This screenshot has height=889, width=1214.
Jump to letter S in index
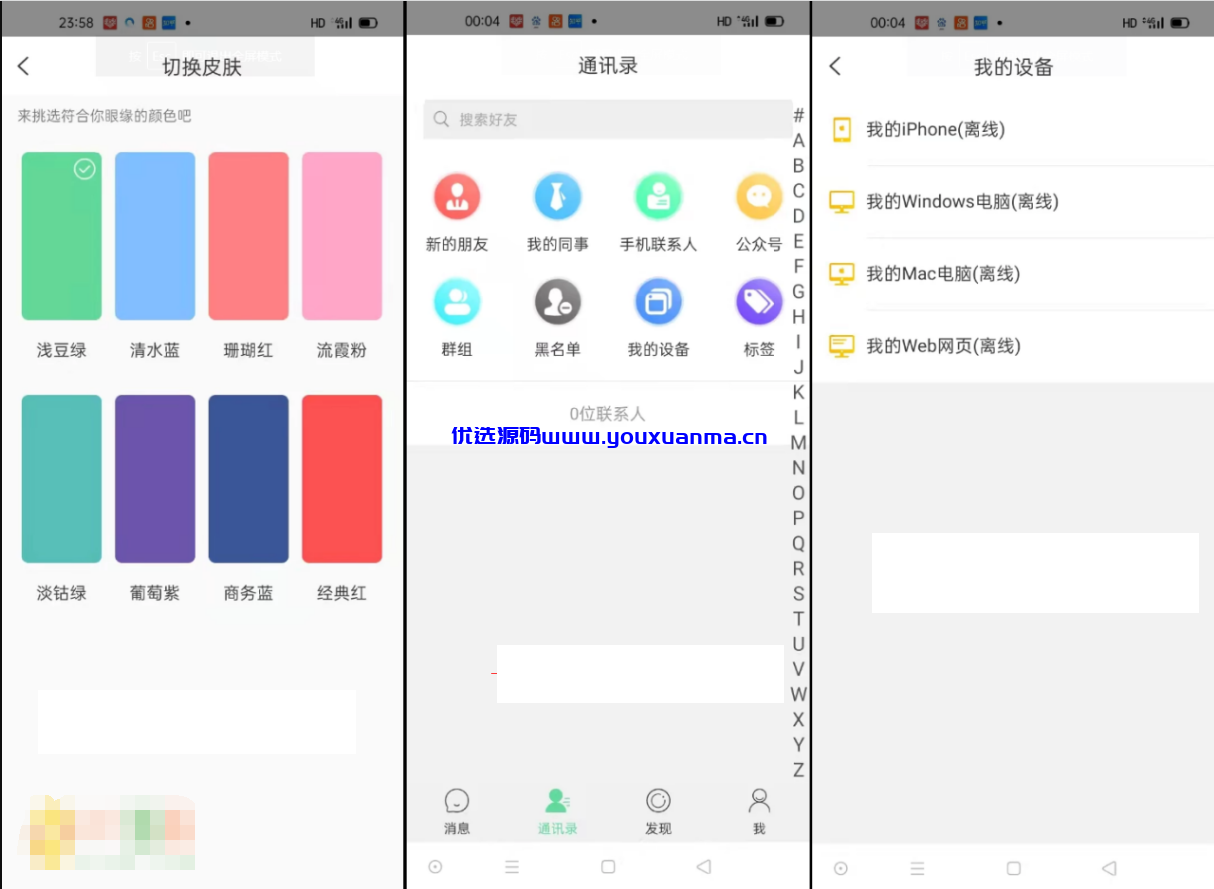click(798, 594)
